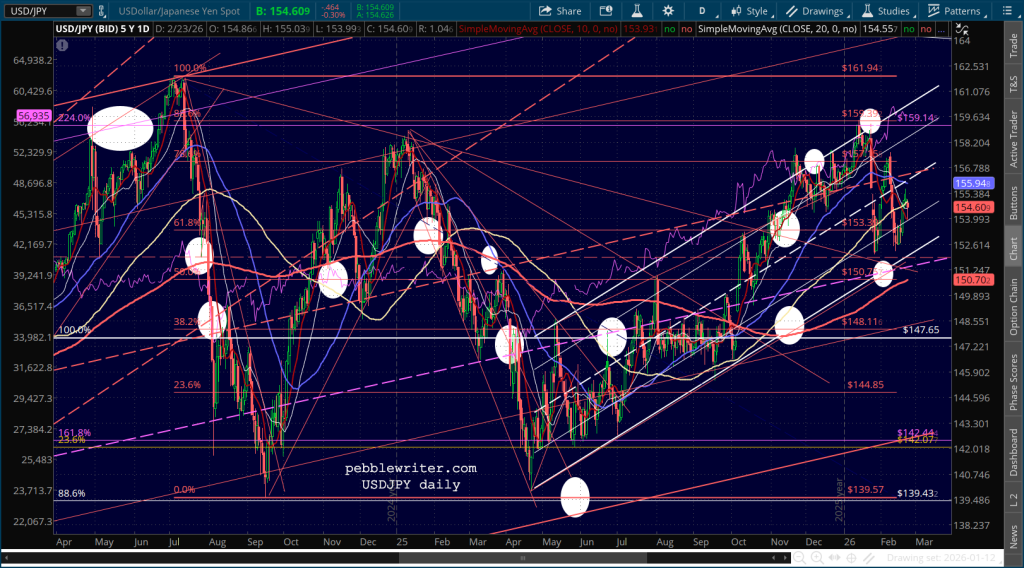Click the USDollar/Japanese Yen Spot description
Screen dimensions: 1024x568
[x=179, y=11]
